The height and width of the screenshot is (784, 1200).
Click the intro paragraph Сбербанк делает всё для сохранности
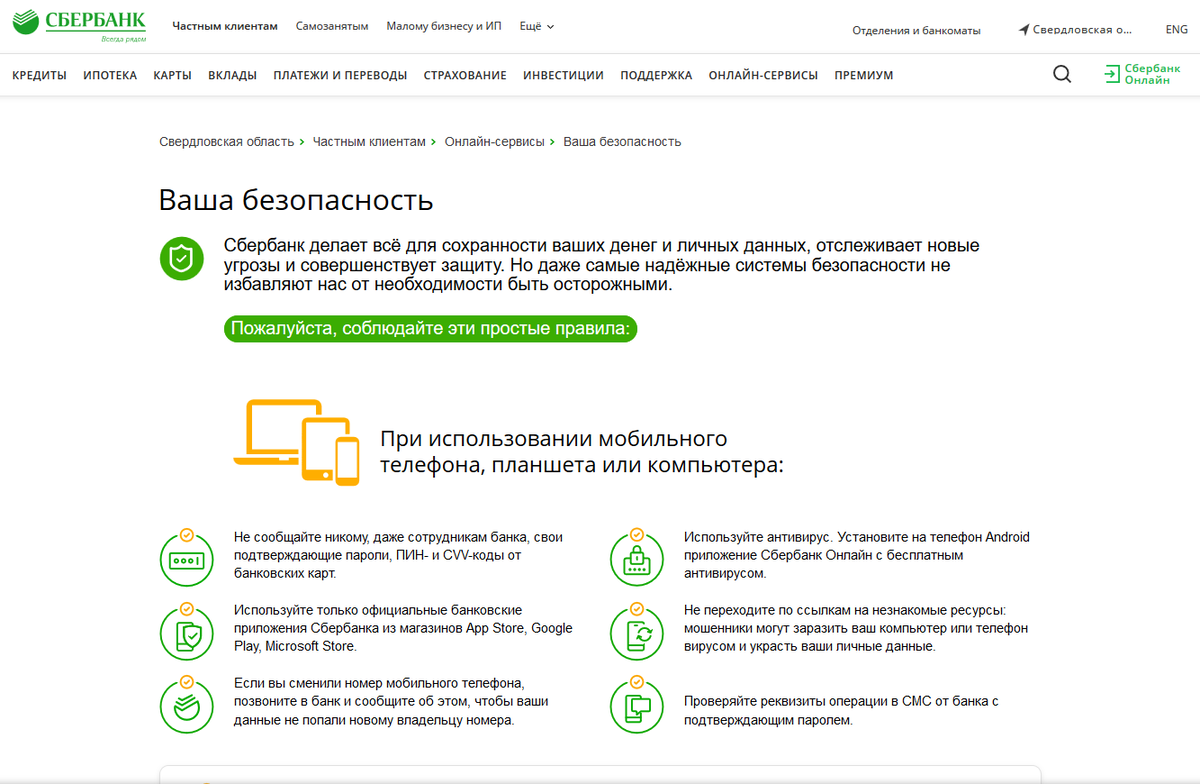(x=602, y=265)
